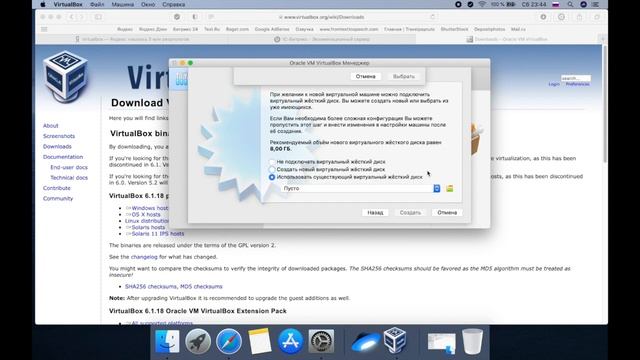This screenshot has width=640, height=360.
Task: Add a new Safari tab with plus
Action: (x=602, y=39)
